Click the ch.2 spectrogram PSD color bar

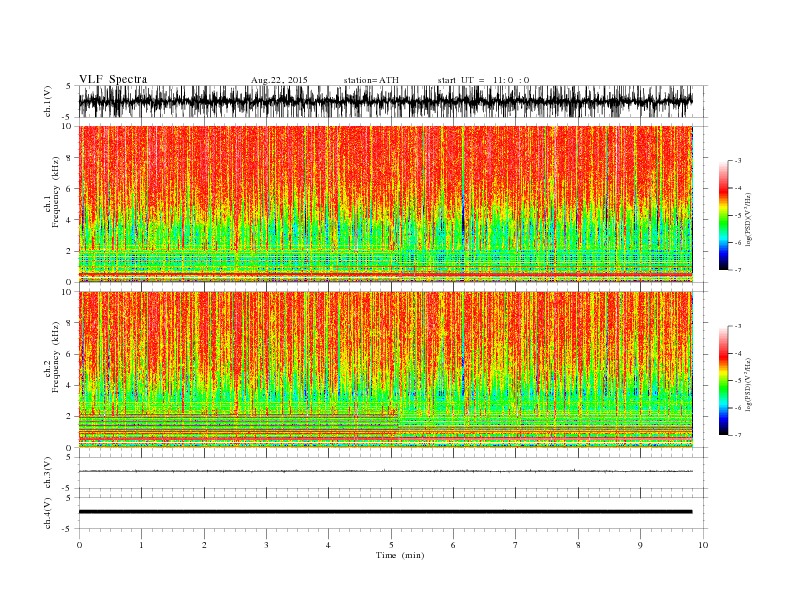click(723, 380)
